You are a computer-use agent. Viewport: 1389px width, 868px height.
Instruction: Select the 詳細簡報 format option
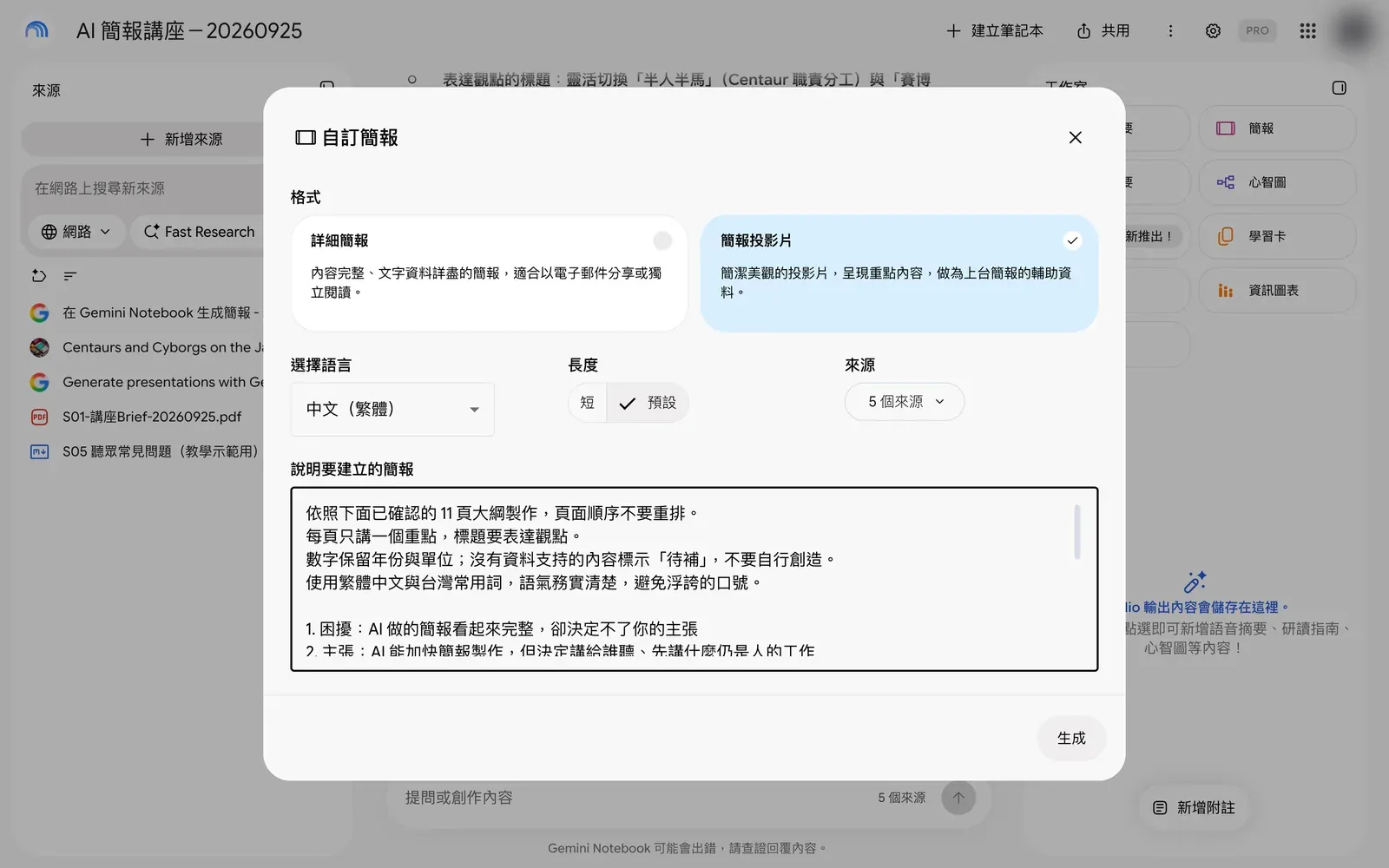tap(489, 273)
